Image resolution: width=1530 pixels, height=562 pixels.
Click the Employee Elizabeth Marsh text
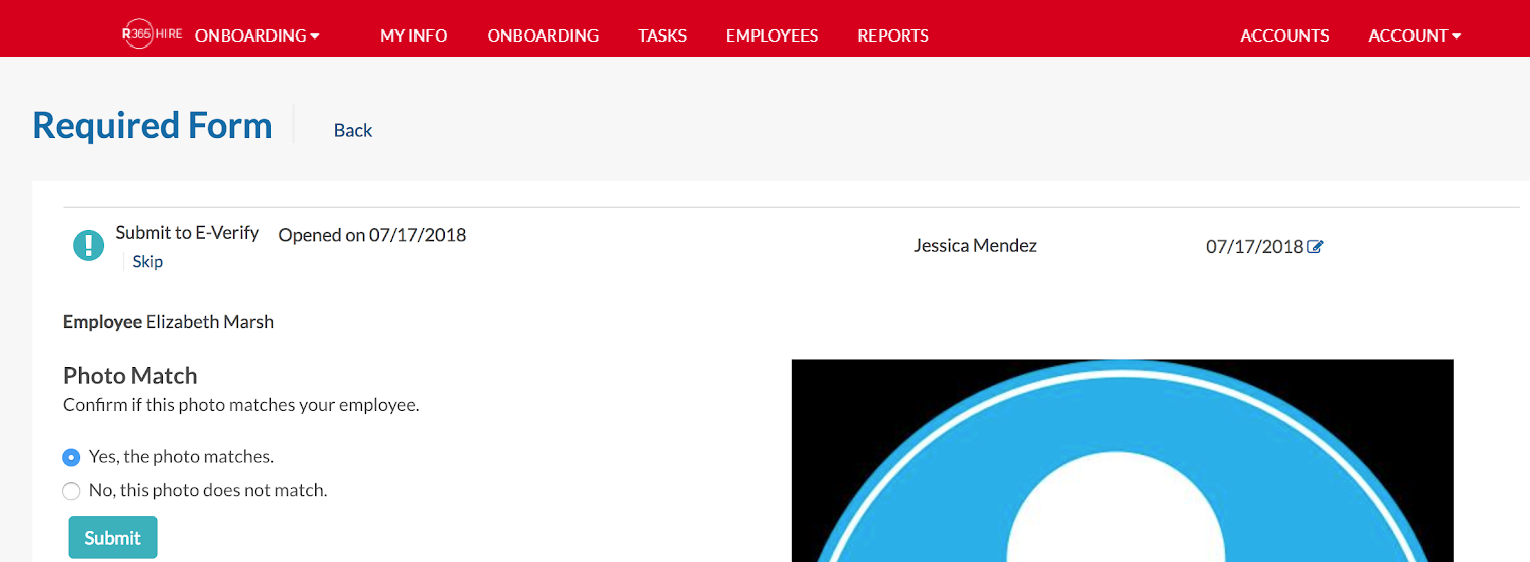(168, 322)
